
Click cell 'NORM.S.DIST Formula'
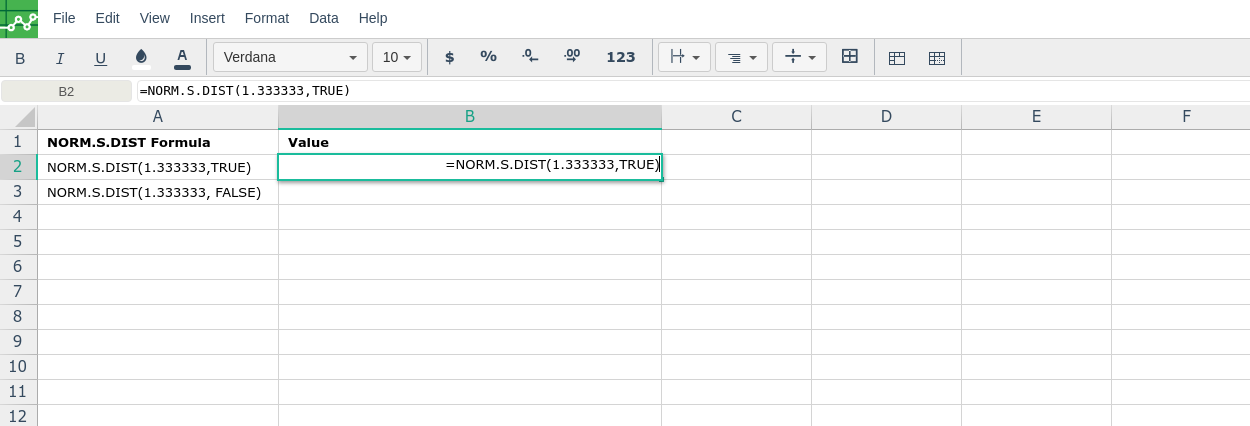point(158,142)
